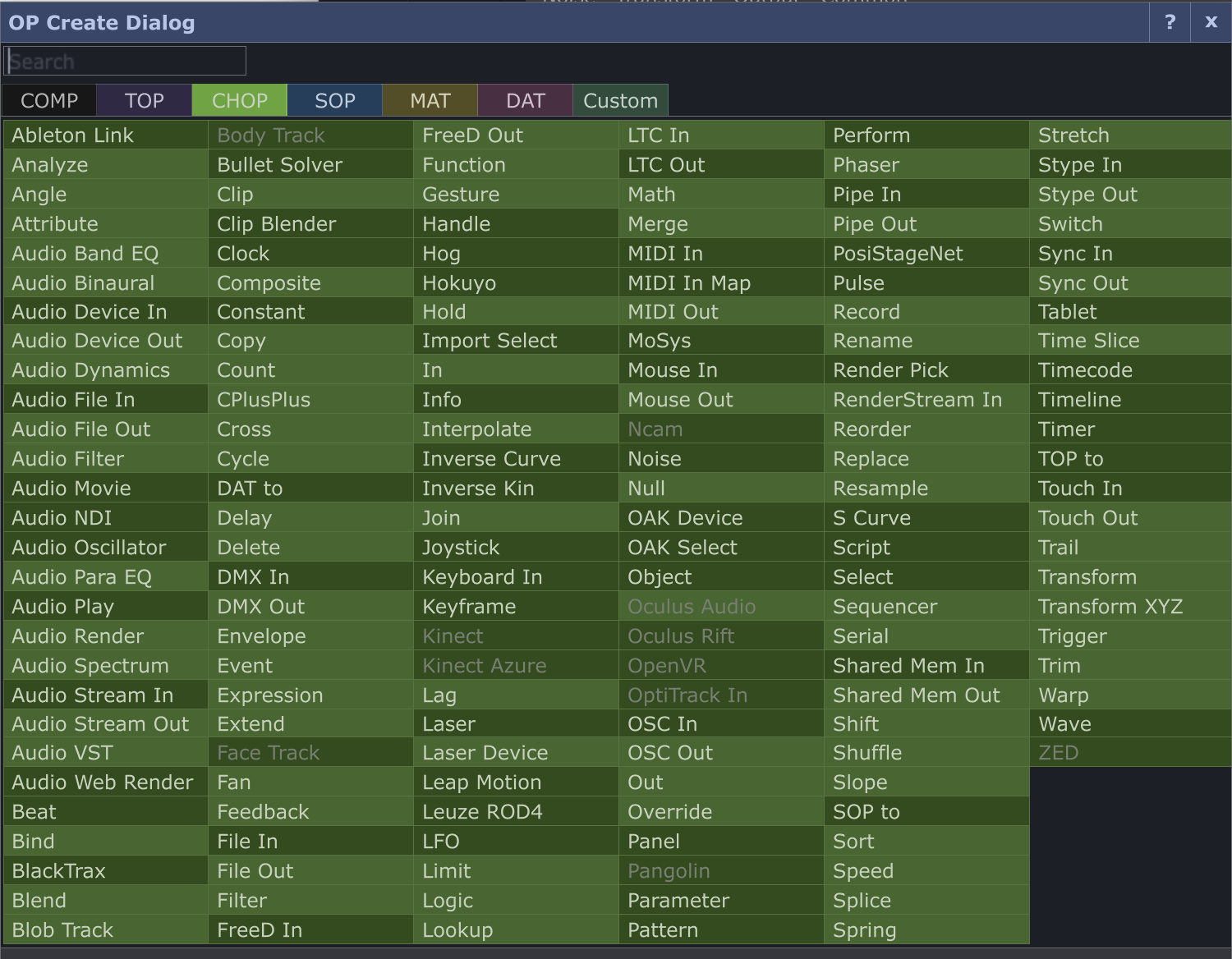Select the Spring operator
This screenshot has width=1232, height=959.
[926, 930]
